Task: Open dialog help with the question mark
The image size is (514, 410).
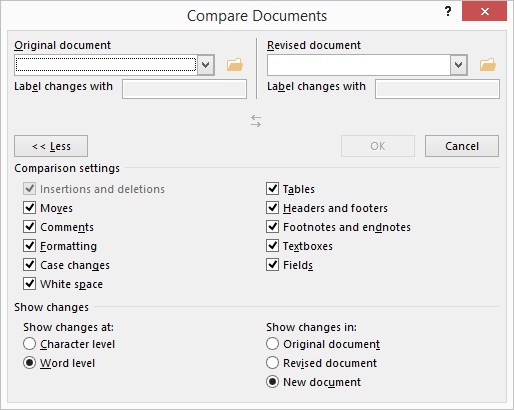Action: pos(448,12)
